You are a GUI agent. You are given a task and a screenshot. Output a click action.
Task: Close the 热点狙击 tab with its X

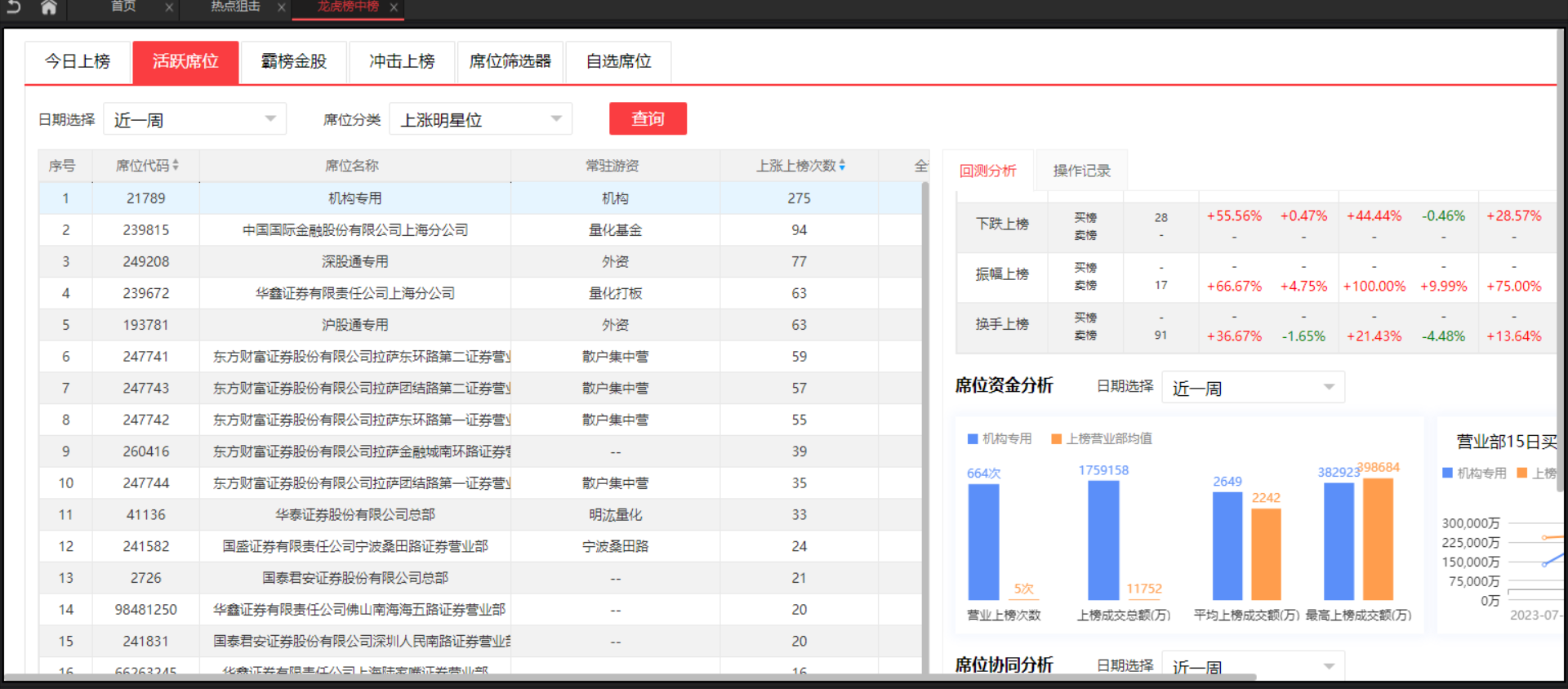coord(281,7)
